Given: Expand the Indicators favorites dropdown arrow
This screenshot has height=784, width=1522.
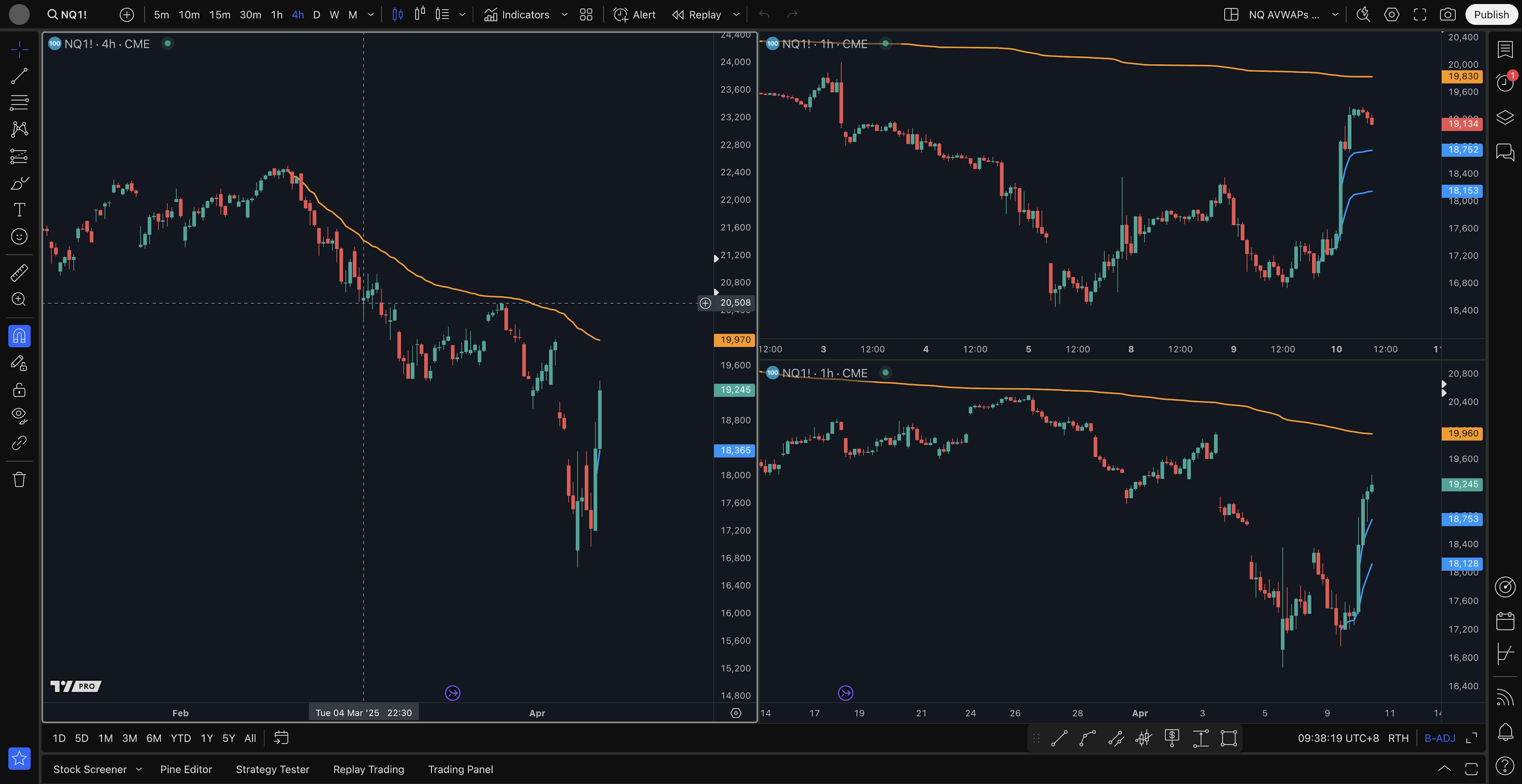Looking at the screenshot, I should tap(564, 15).
